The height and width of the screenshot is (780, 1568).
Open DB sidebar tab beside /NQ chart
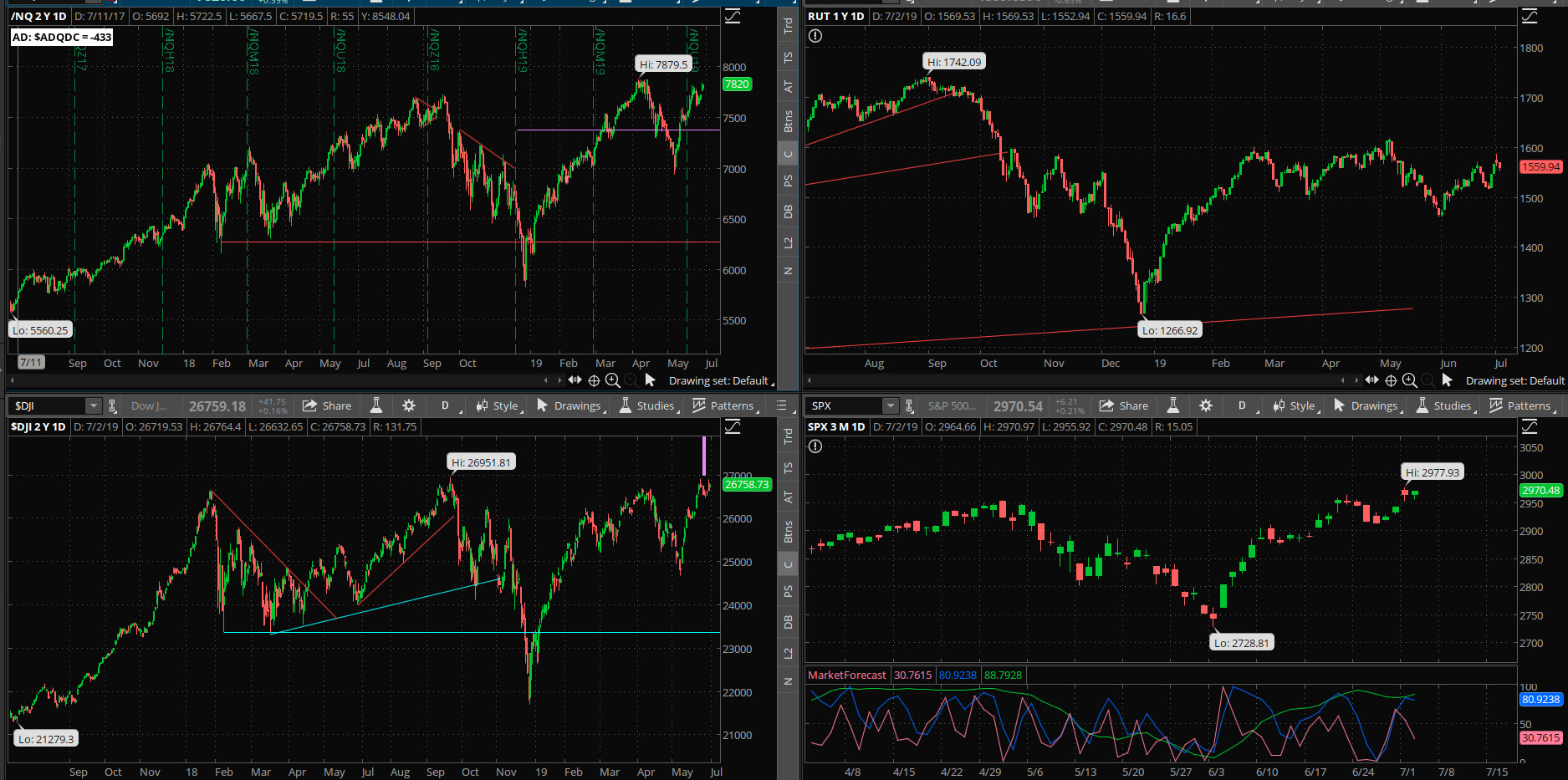point(788,212)
